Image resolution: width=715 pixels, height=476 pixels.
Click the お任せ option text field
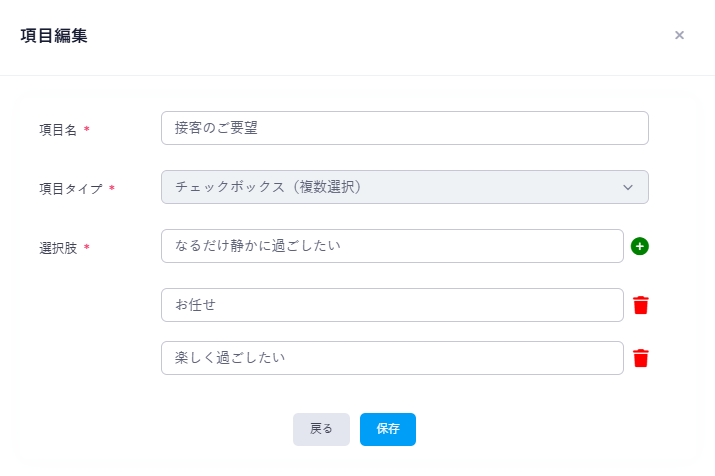(x=392, y=305)
